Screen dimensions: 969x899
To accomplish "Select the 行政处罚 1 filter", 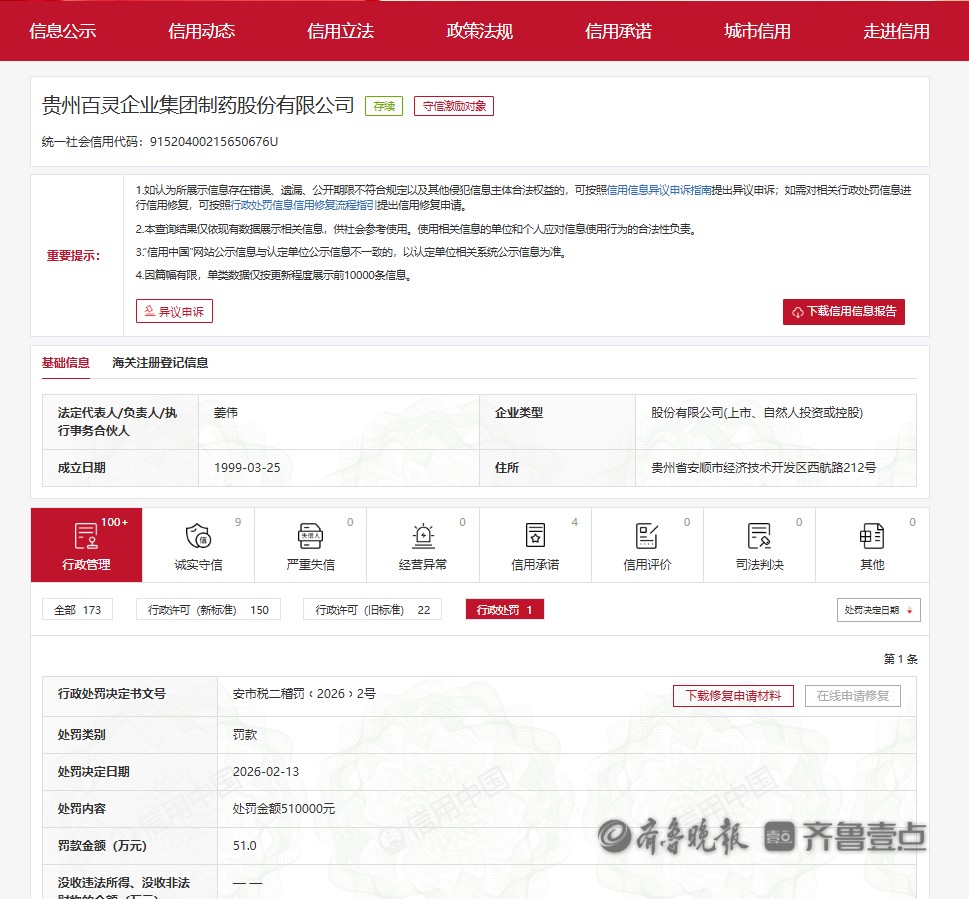I will coord(504,610).
